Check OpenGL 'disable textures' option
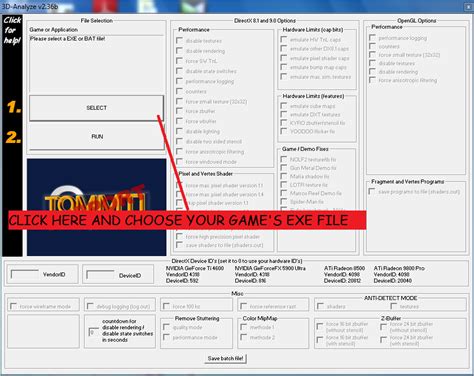474x376 pixels. coord(372,63)
